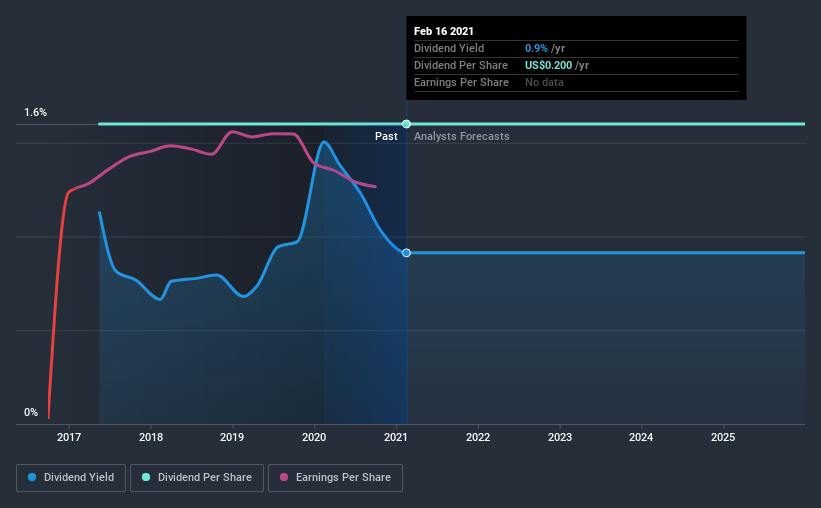Image resolution: width=821 pixels, height=508 pixels.
Task: Click the blue Dividend Yield legend dot
Action: (x=32, y=477)
